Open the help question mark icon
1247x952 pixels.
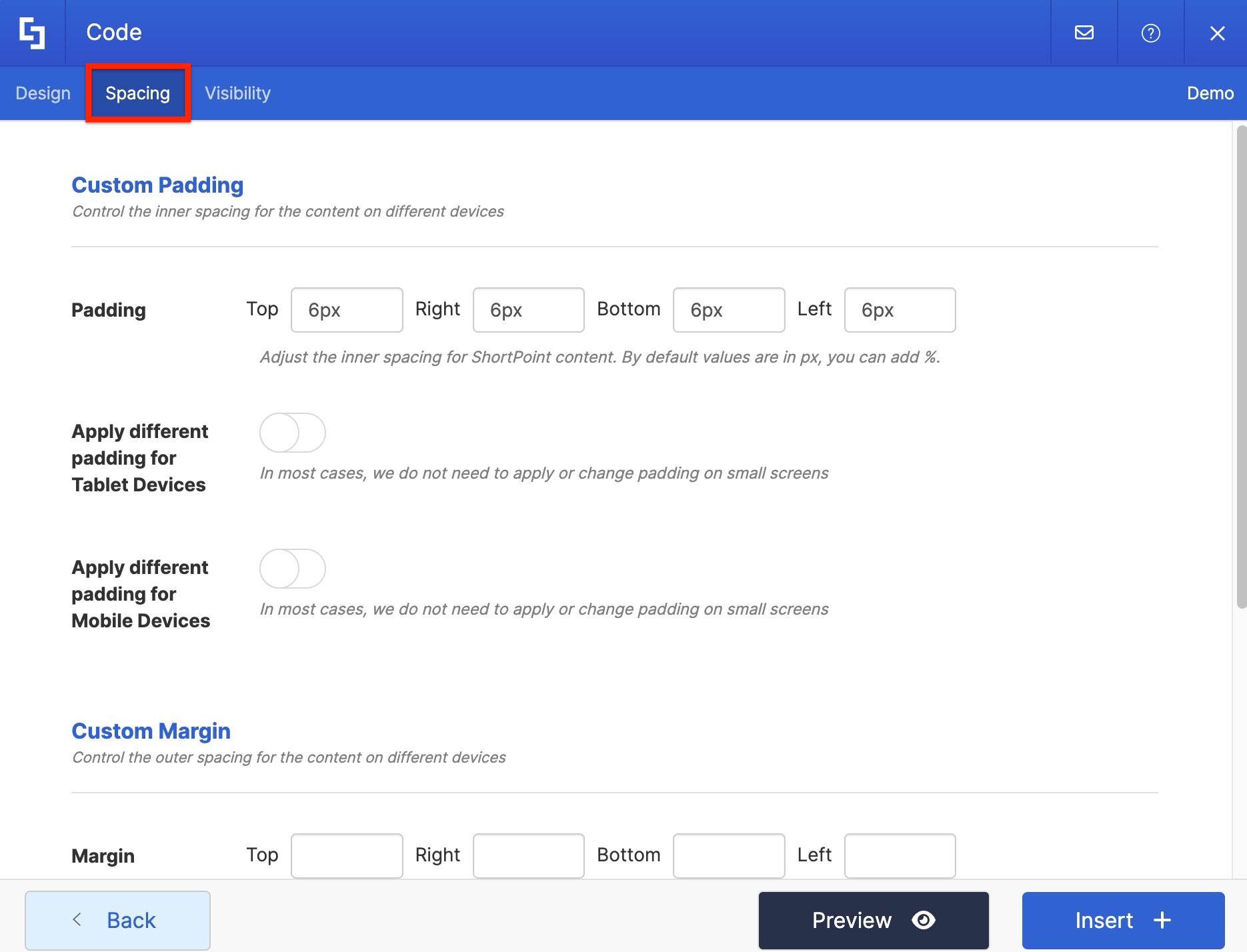point(1151,33)
